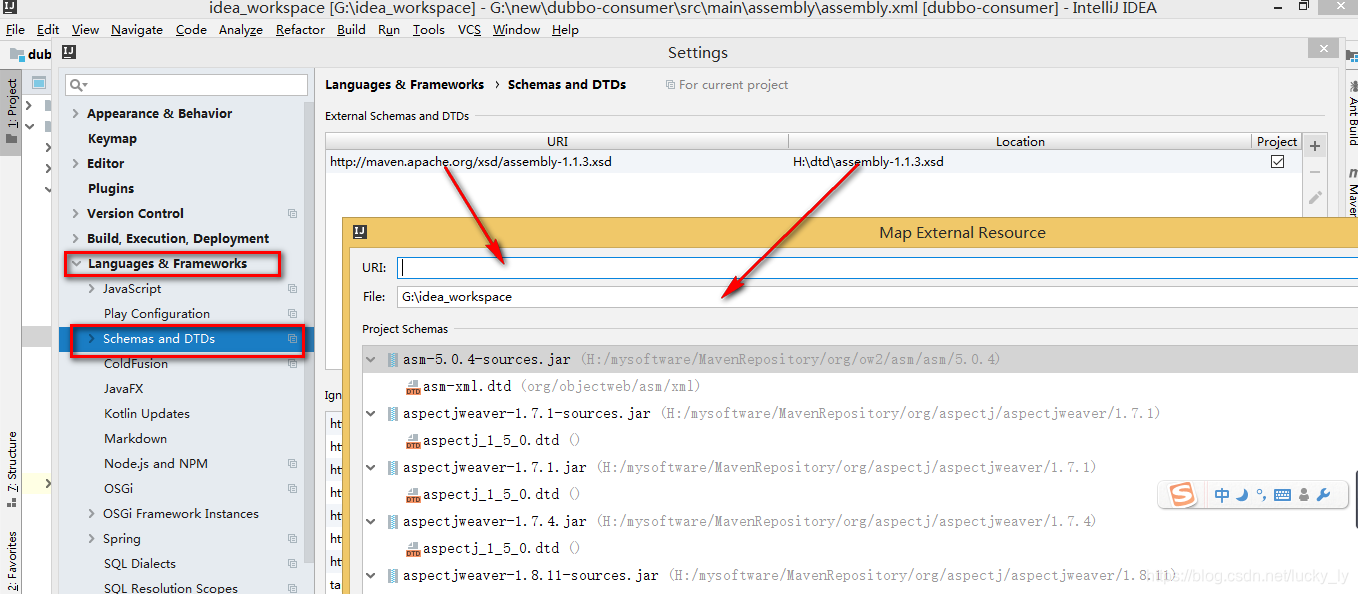Viewport: 1358px width, 594px height.
Task: Expand OSGi Framework Instances node
Action: [x=92, y=514]
